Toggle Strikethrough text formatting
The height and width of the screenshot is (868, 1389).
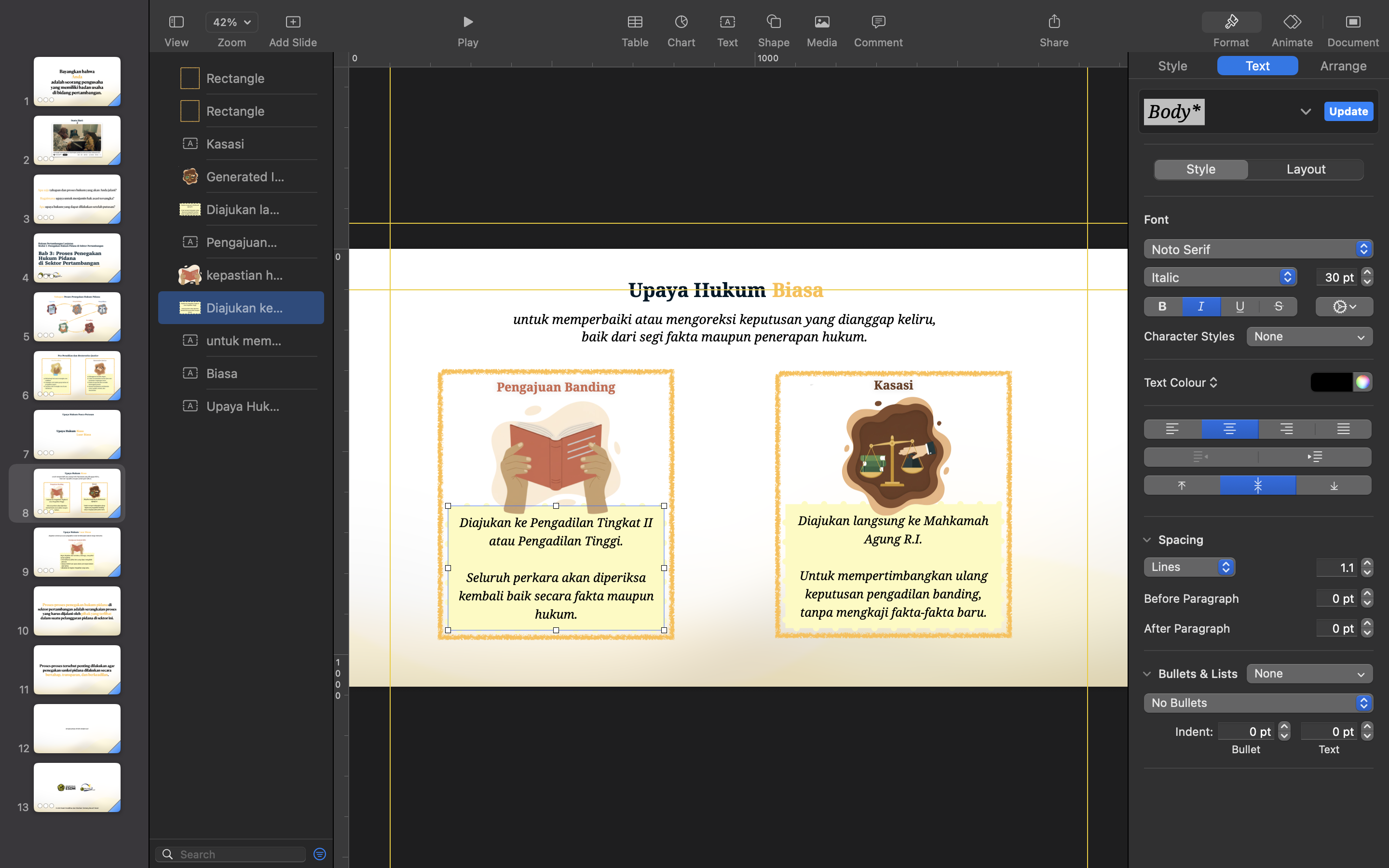(x=1278, y=307)
